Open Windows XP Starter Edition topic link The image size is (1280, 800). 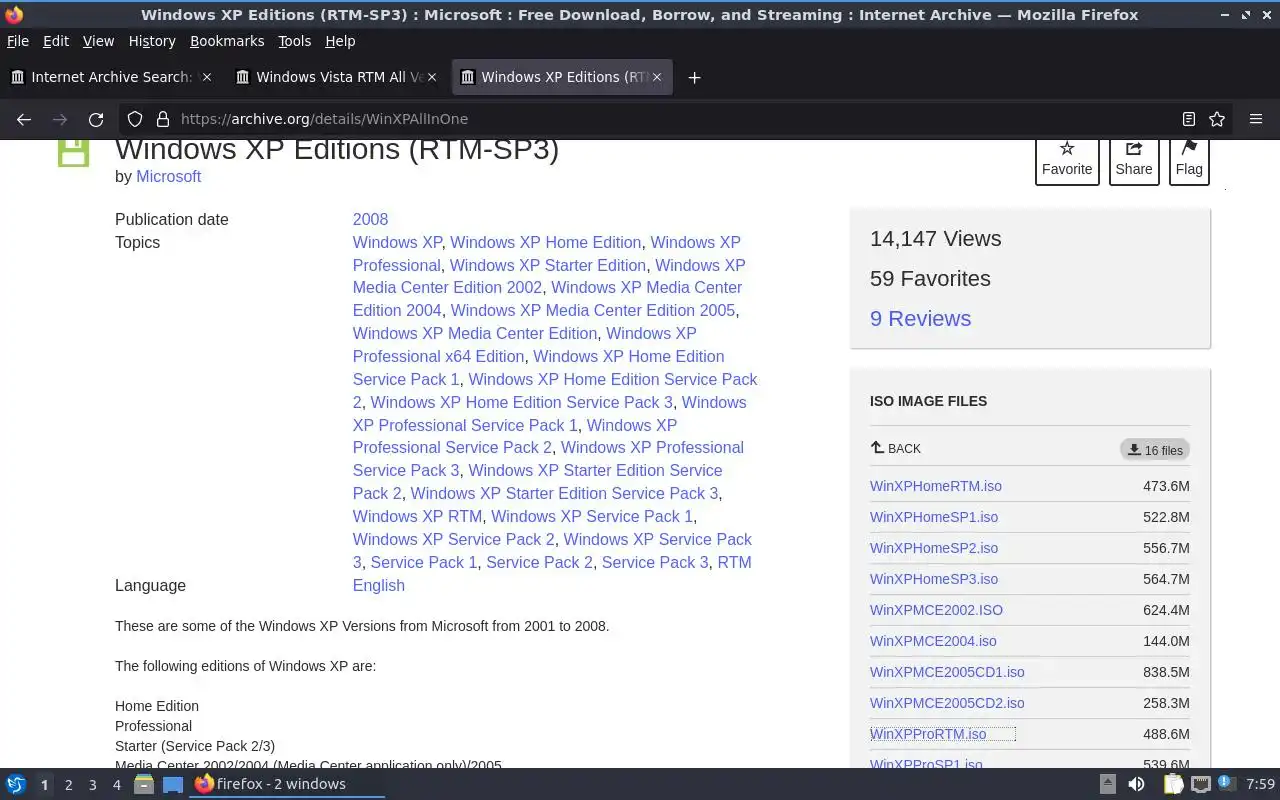click(x=548, y=265)
